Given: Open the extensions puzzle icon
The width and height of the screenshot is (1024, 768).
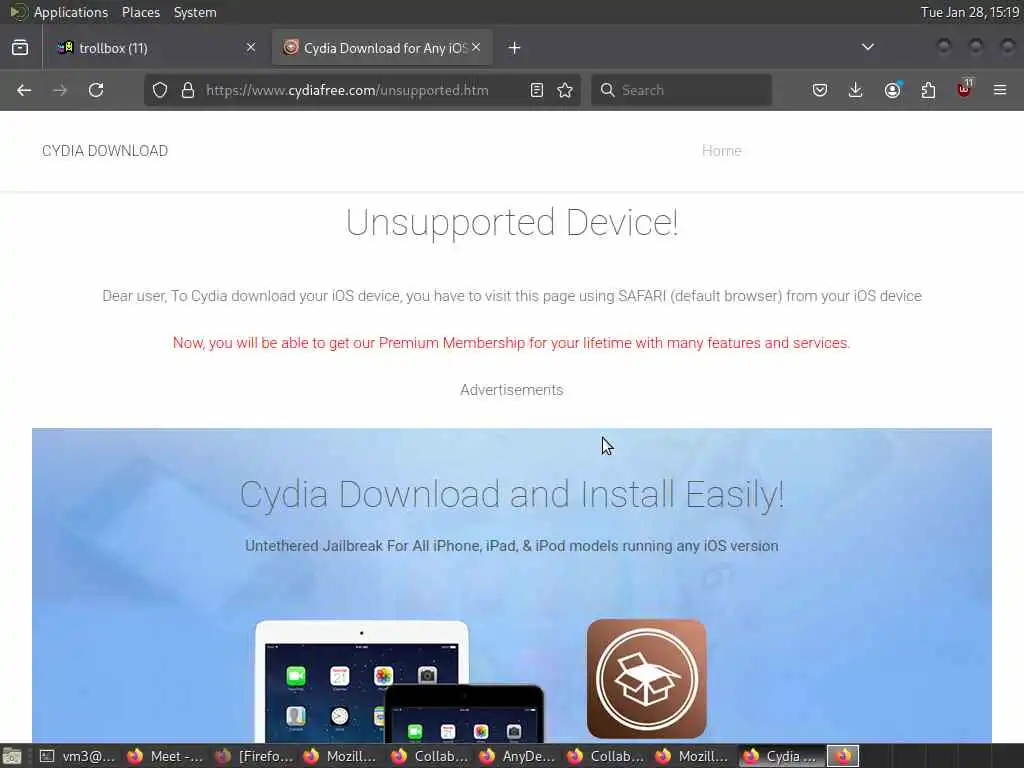Looking at the screenshot, I should pyautogui.click(x=928, y=90).
